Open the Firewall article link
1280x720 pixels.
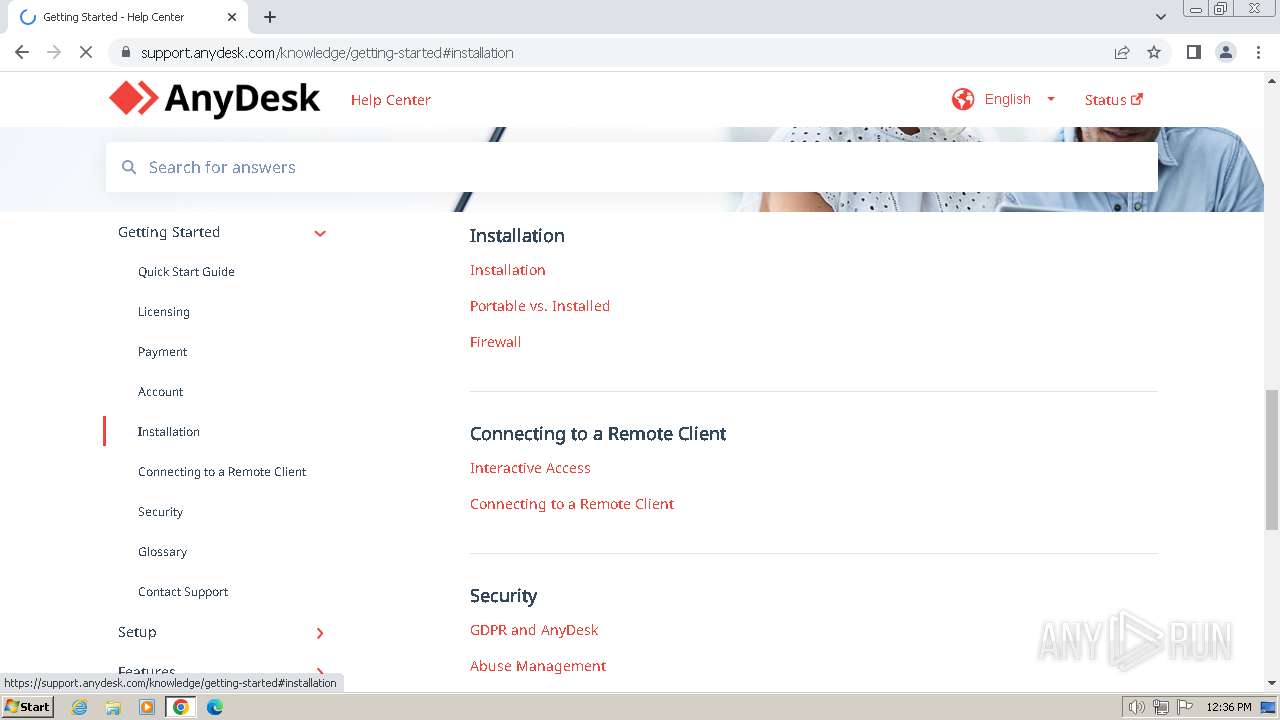(x=496, y=342)
